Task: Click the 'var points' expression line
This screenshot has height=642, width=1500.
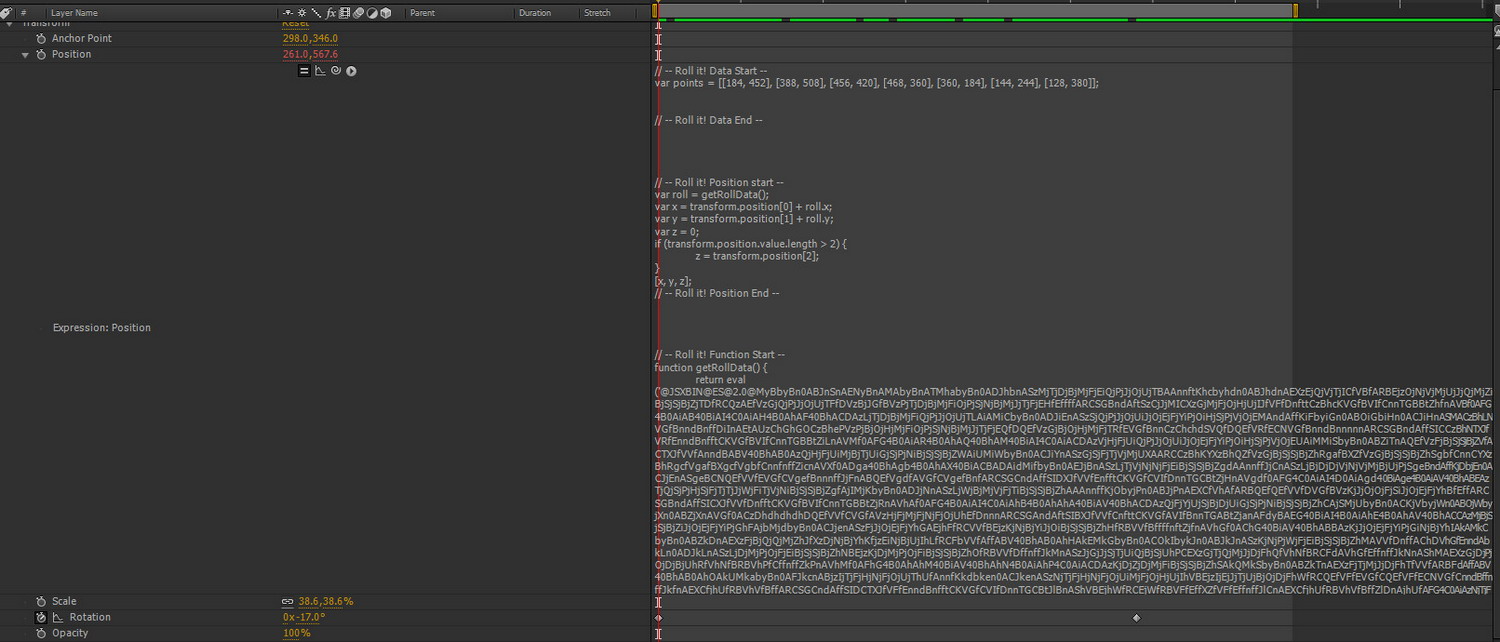Action: [x=877, y=83]
